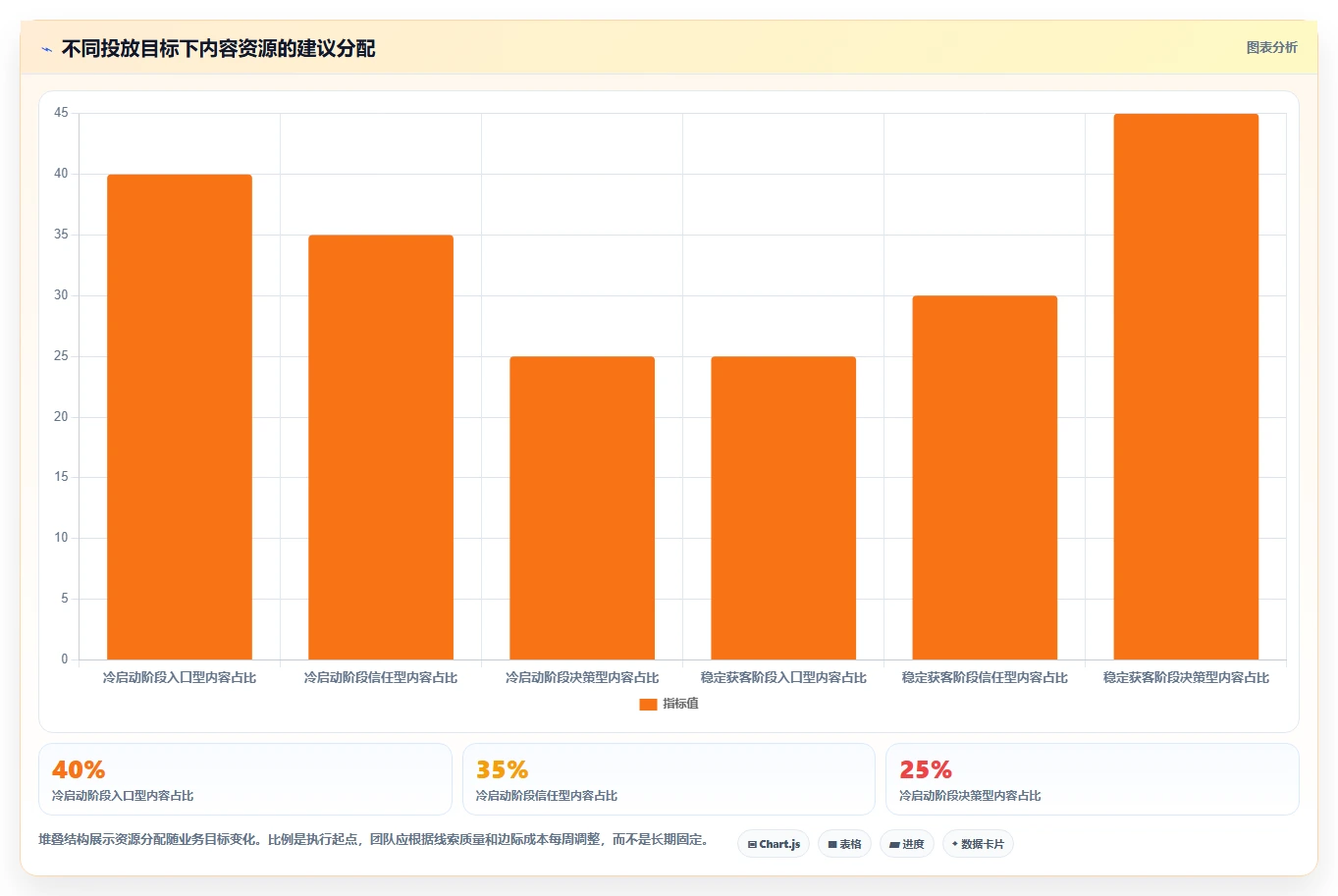Click the 冷启动阶段决策型内容占比 bar
The height and width of the screenshot is (896, 1338).
pyautogui.click(x=582, y=508)
